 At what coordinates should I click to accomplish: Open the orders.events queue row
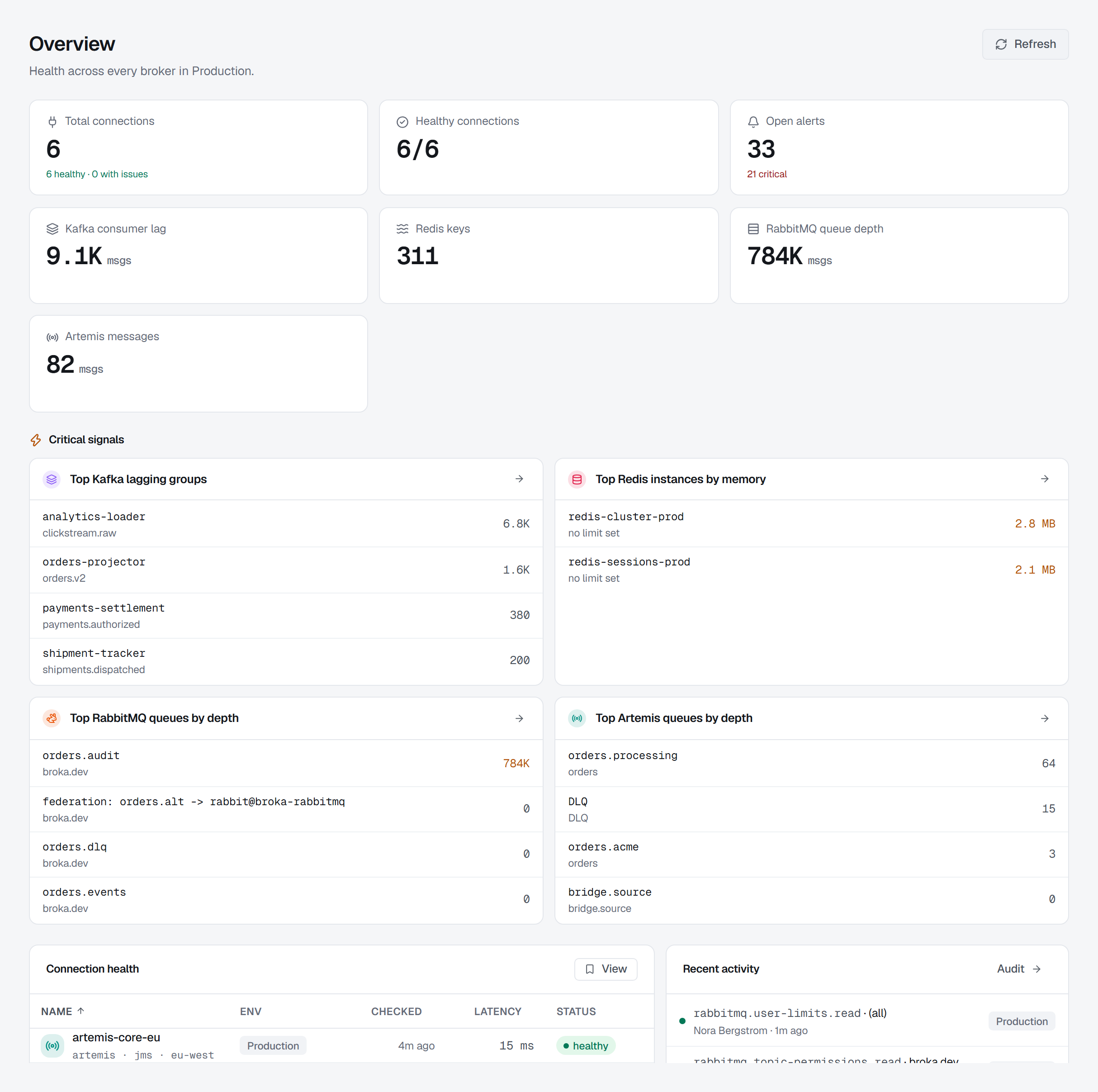286,901
